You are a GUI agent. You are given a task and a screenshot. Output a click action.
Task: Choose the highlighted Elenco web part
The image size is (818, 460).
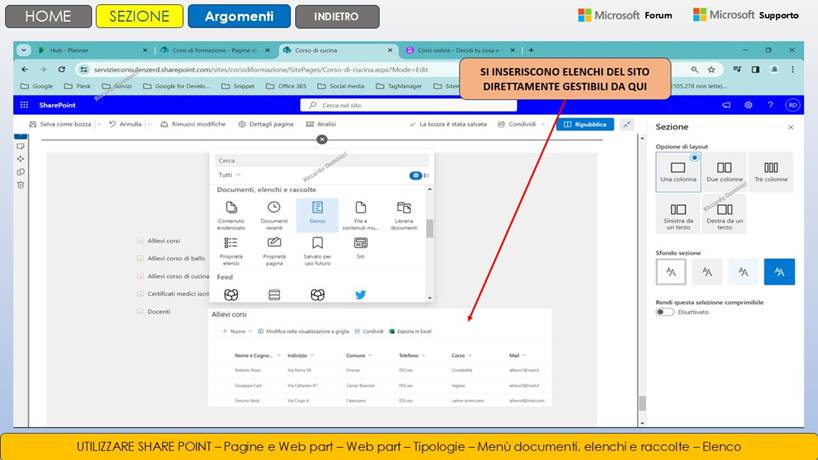pos(317,214)
